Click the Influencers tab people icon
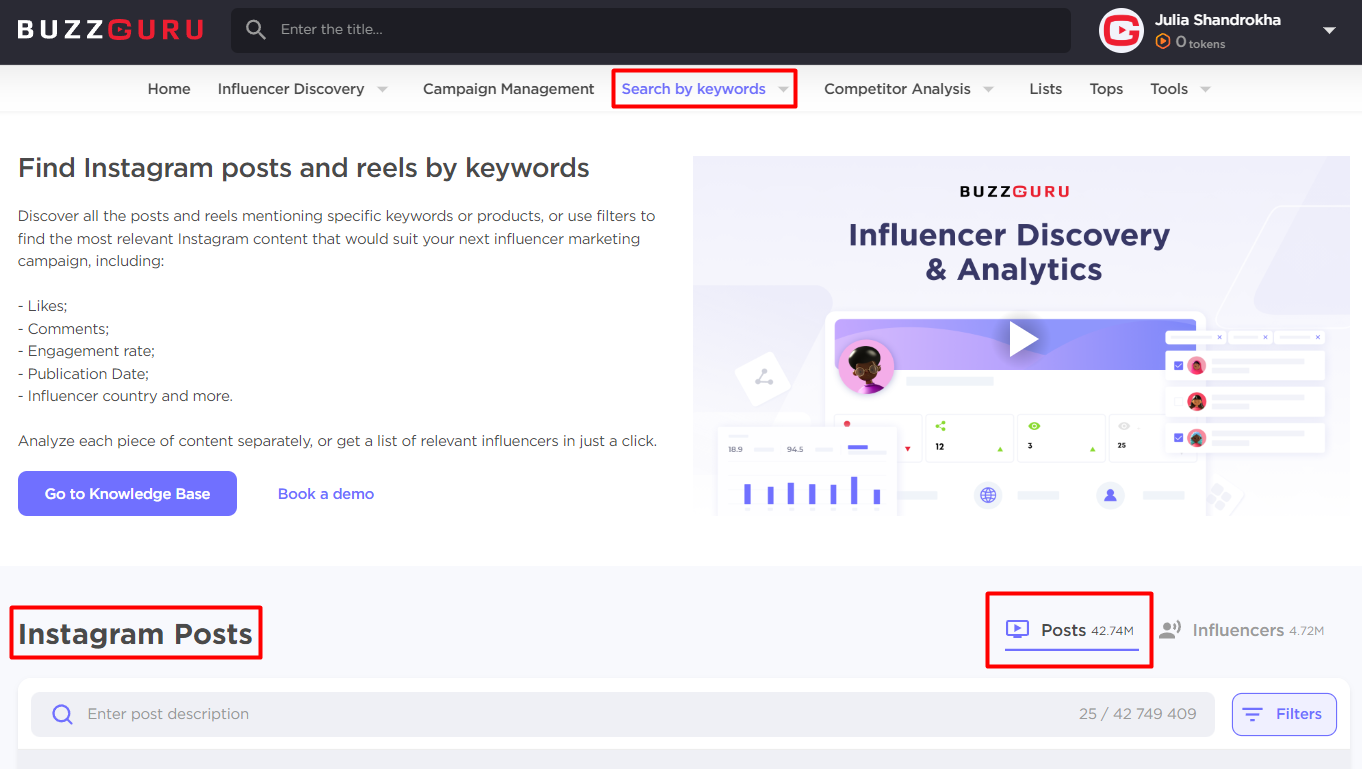This screenshot has width=1362, height=769. [1170, 630]
